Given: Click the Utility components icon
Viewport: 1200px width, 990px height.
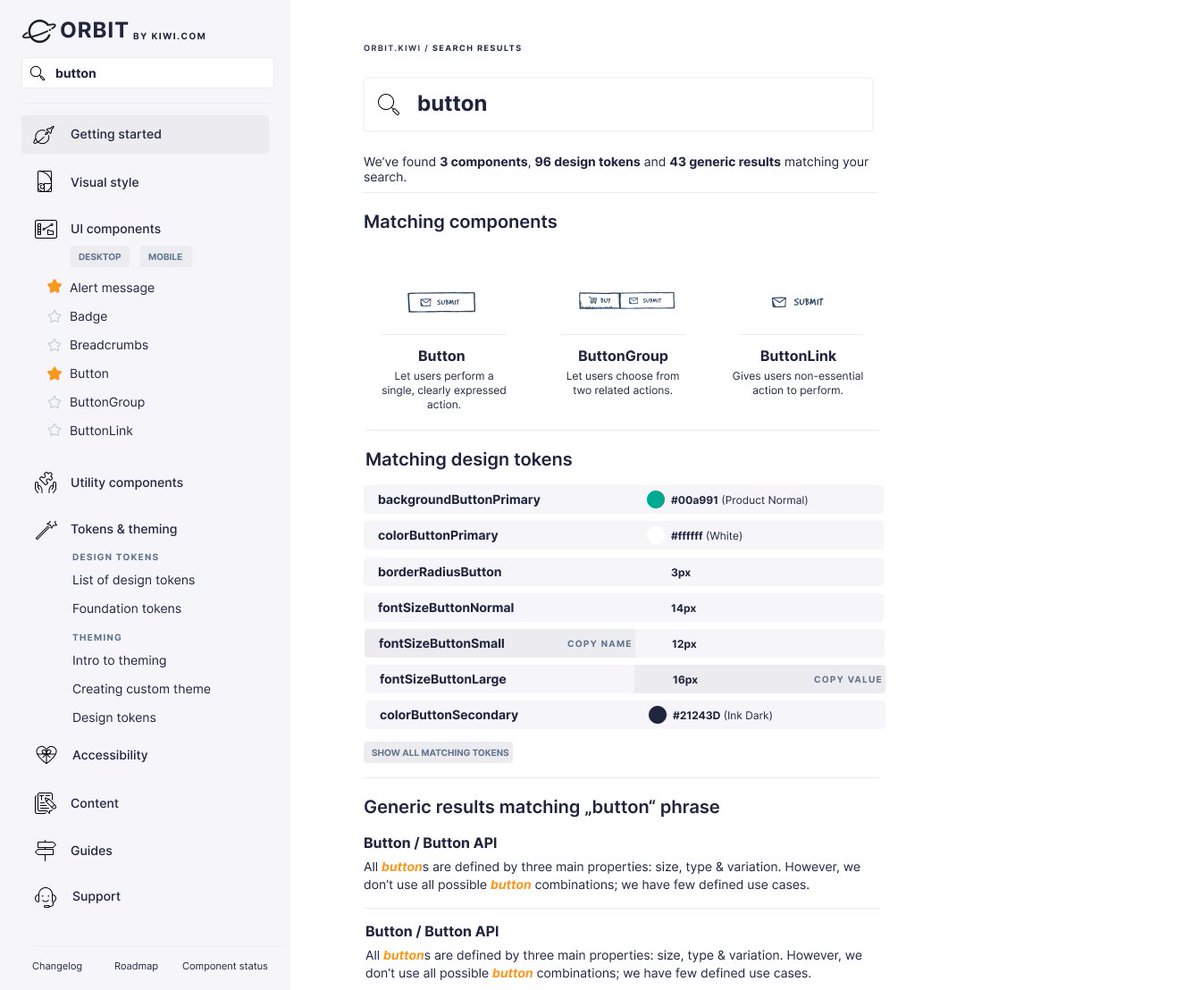Looking at the screenshot, I should coord(45,482).
